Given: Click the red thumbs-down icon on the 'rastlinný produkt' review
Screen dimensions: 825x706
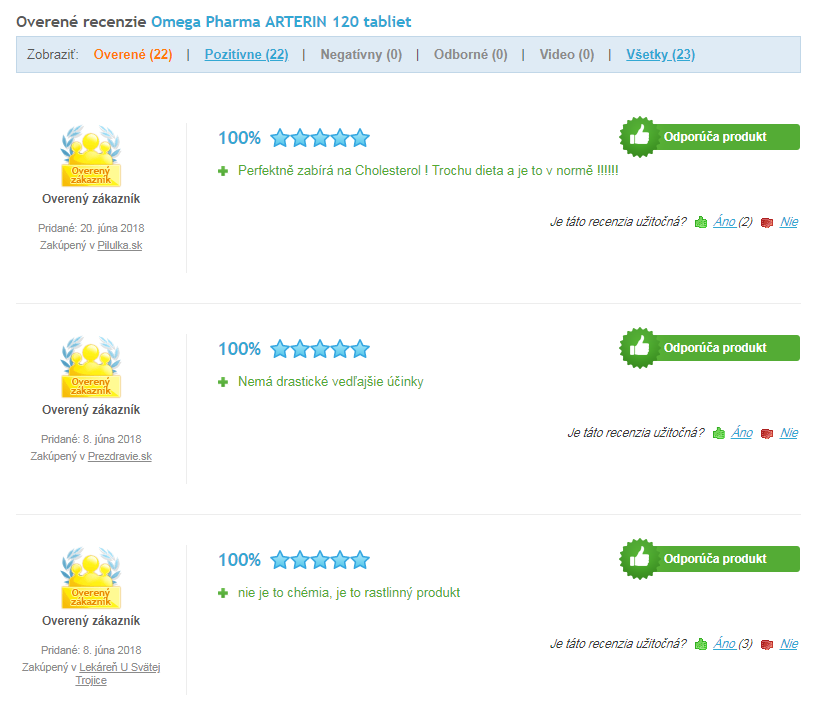Looking at the screenshot, I should pyautogui.click(x=767, y=644).
